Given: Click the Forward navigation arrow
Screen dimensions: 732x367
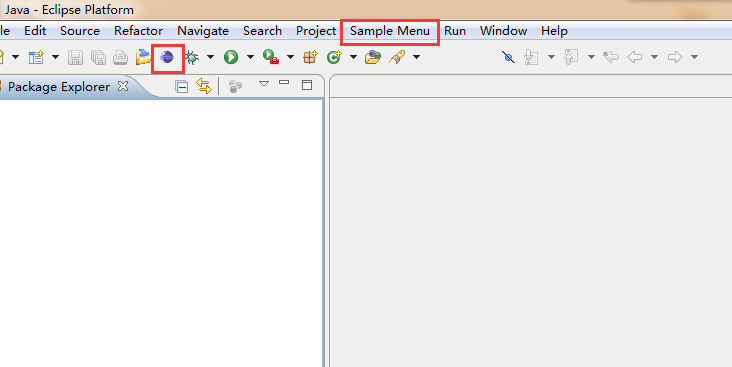Looking at the screenshot, I should [x=675, y=57].
